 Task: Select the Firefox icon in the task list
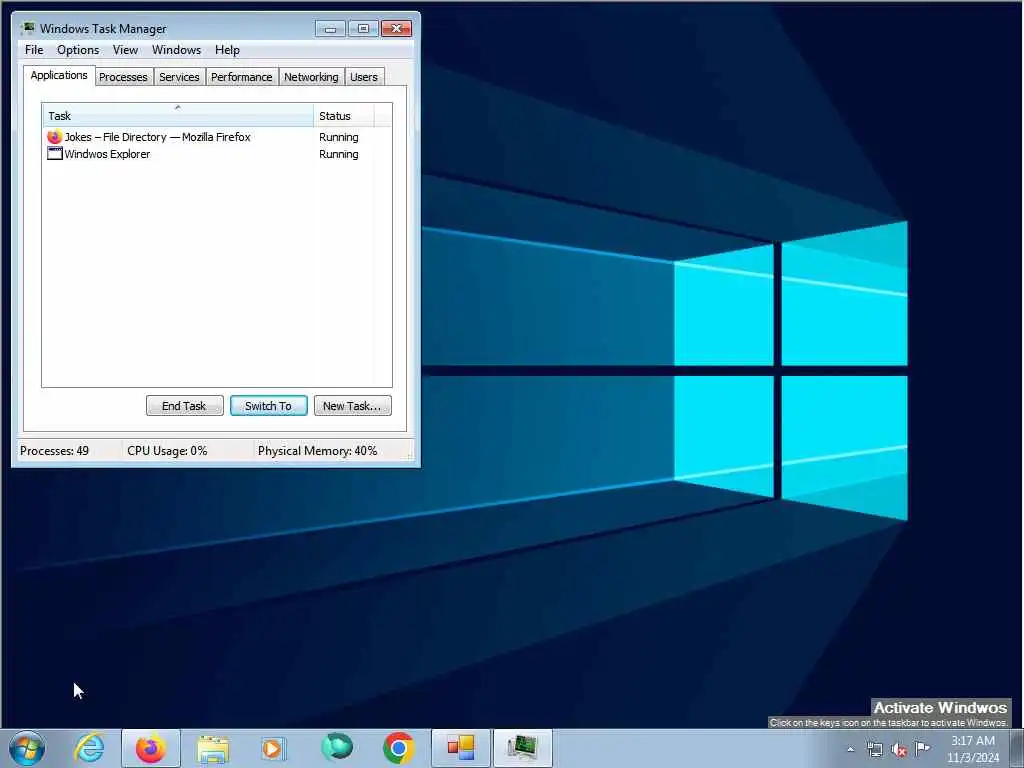[54, 136]
